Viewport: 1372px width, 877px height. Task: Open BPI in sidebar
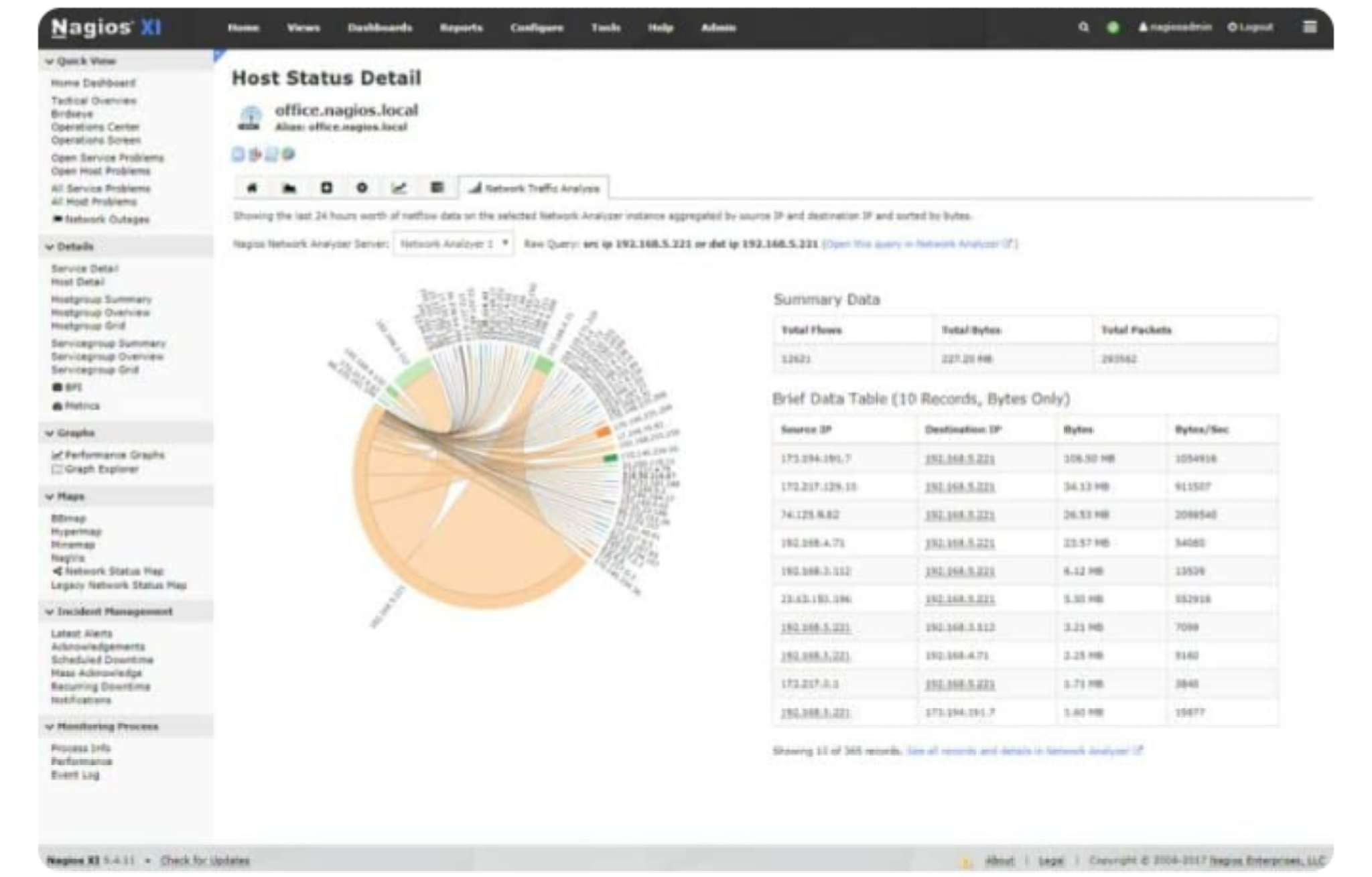(x=67, y=387)
